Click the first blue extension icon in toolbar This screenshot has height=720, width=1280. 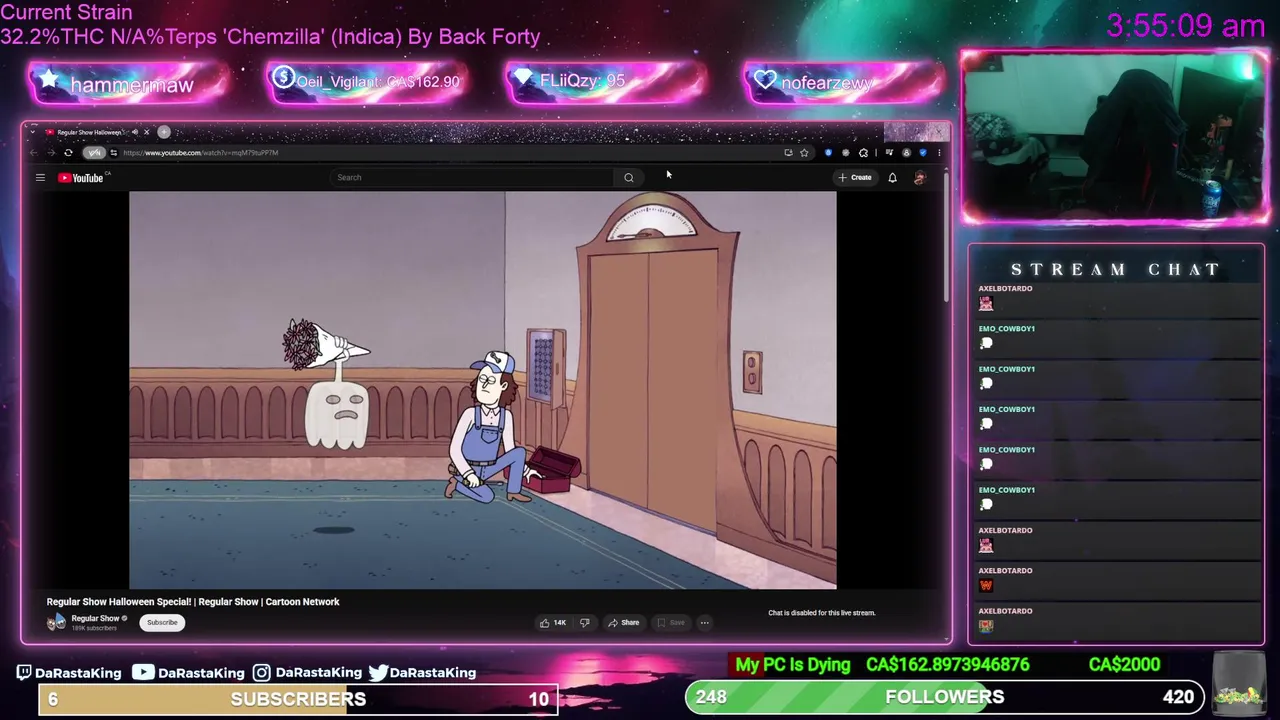point(828,153)
